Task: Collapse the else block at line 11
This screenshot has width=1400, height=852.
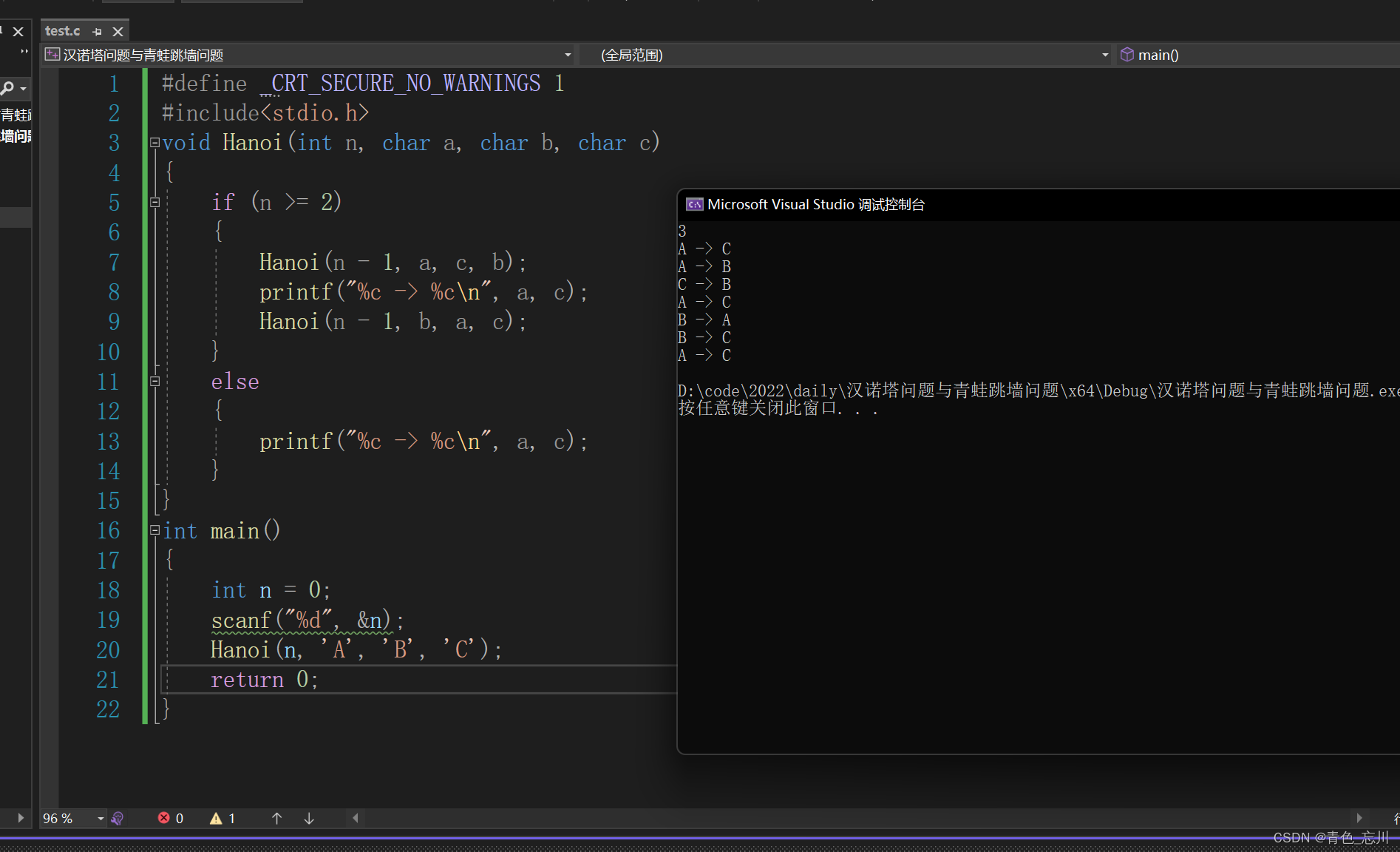Action: 154,381
